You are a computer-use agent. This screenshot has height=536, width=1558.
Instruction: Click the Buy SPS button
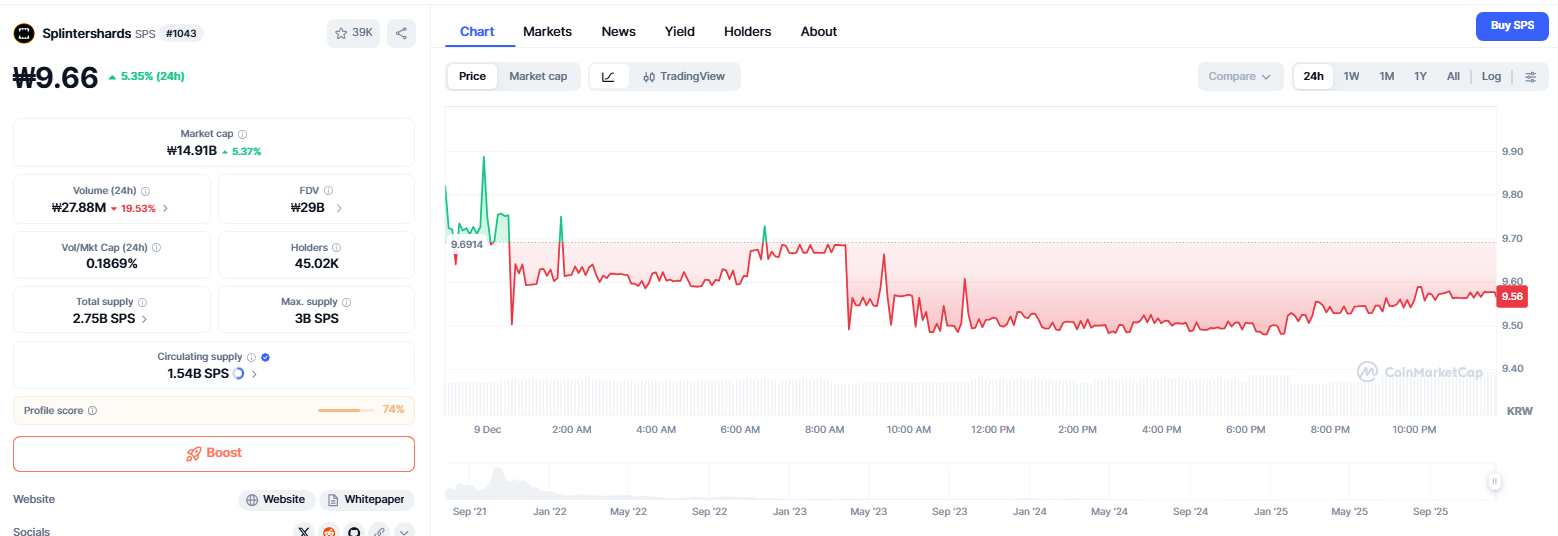(1512, 26)
